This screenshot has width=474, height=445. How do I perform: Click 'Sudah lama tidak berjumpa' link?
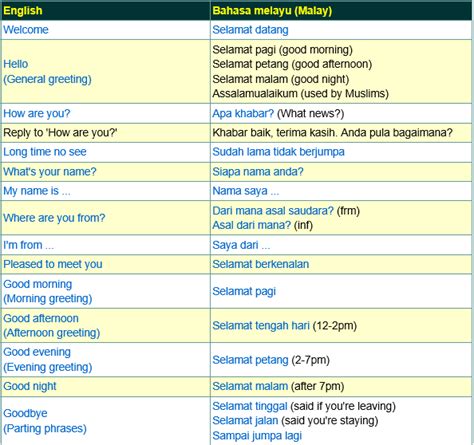click(x=278, y=152)
